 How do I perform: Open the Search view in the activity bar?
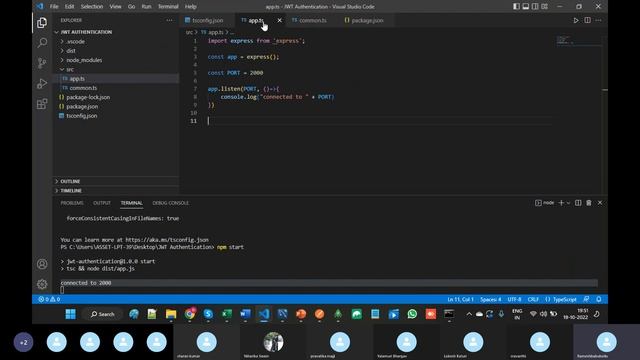[x=42, y=43]
